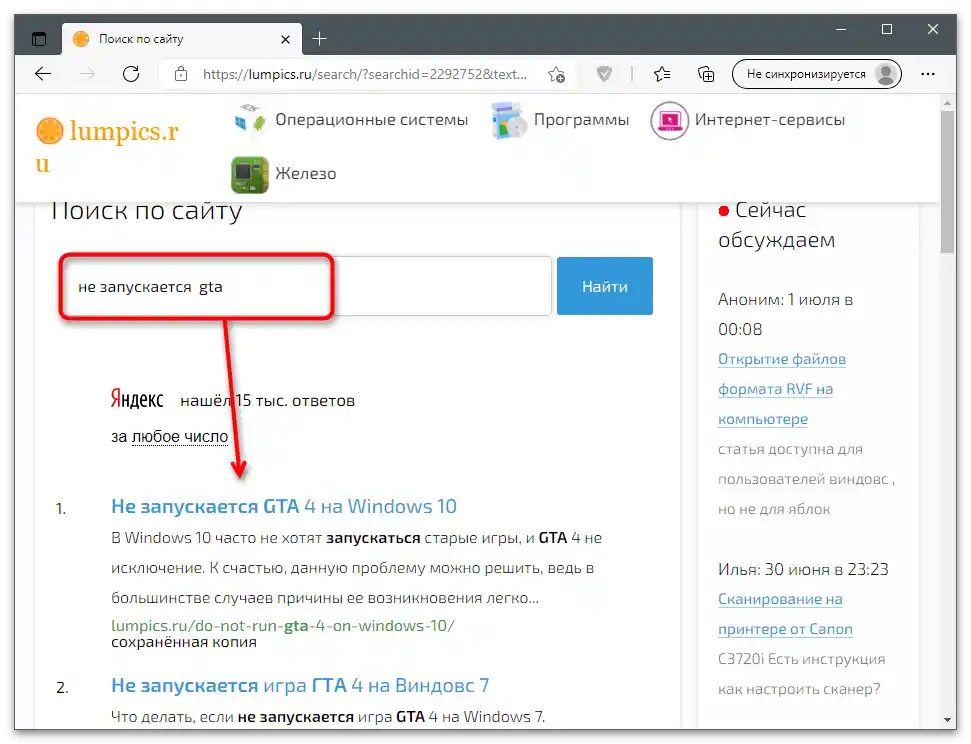Click the Операционные системы icon
This screenshot has width=971, height=744.
[250, 118]
